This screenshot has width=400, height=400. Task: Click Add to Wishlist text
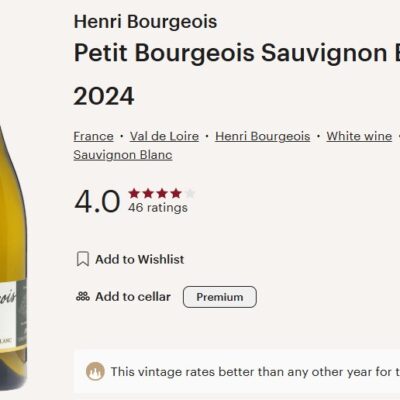(x=140, y=259)
